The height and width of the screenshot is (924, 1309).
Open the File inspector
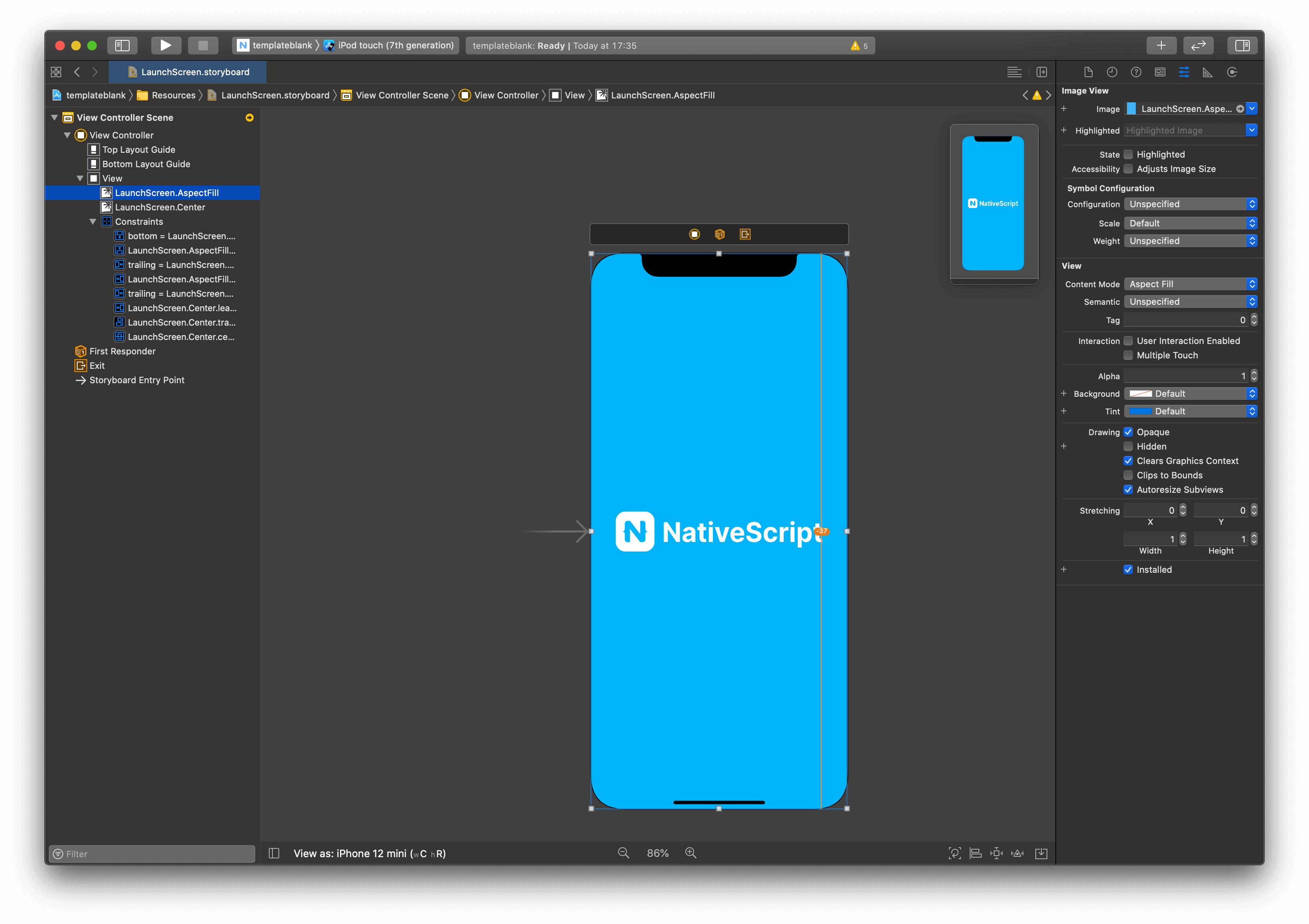[1088, 72]
